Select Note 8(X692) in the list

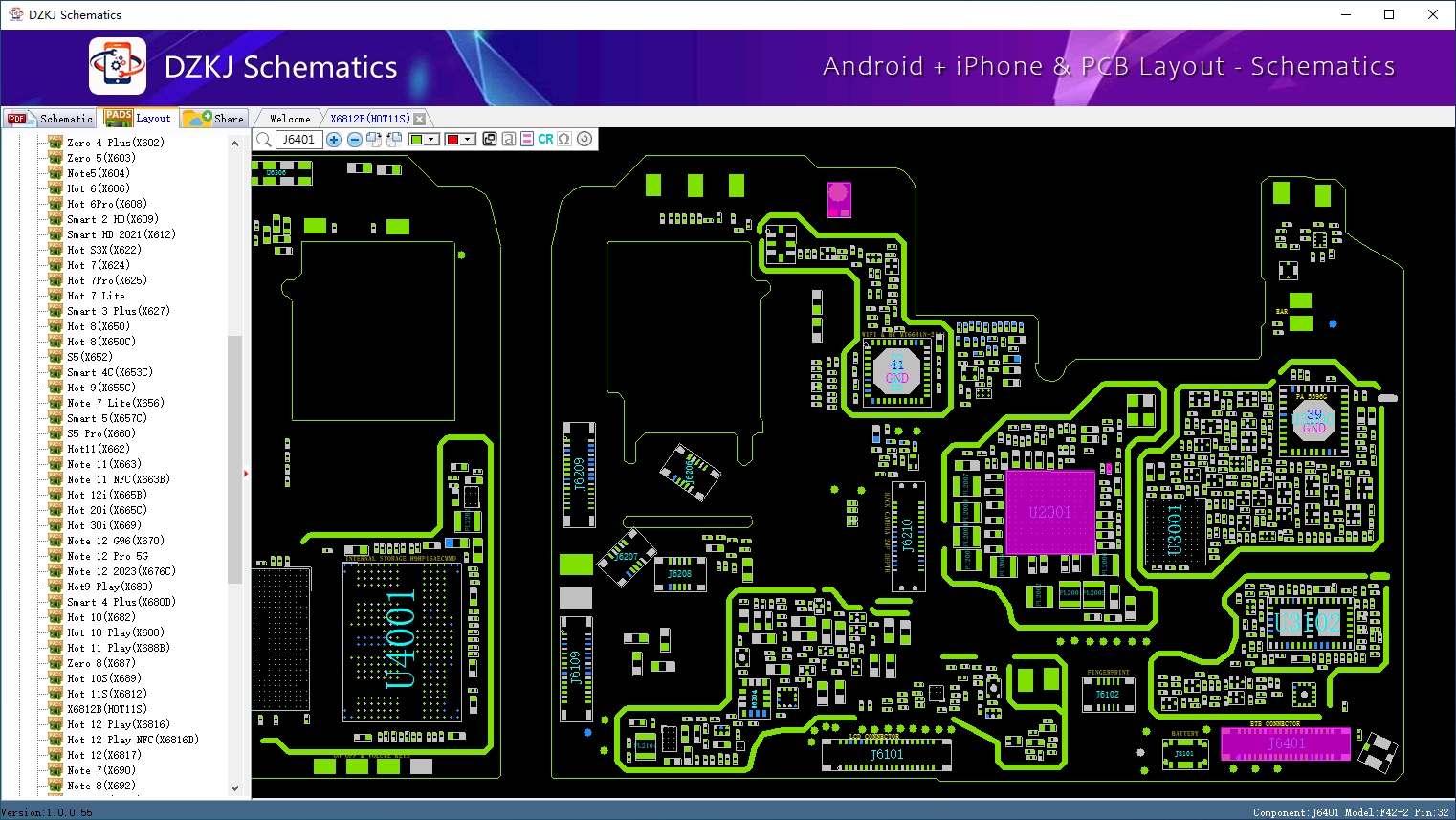tap(101, 786)
